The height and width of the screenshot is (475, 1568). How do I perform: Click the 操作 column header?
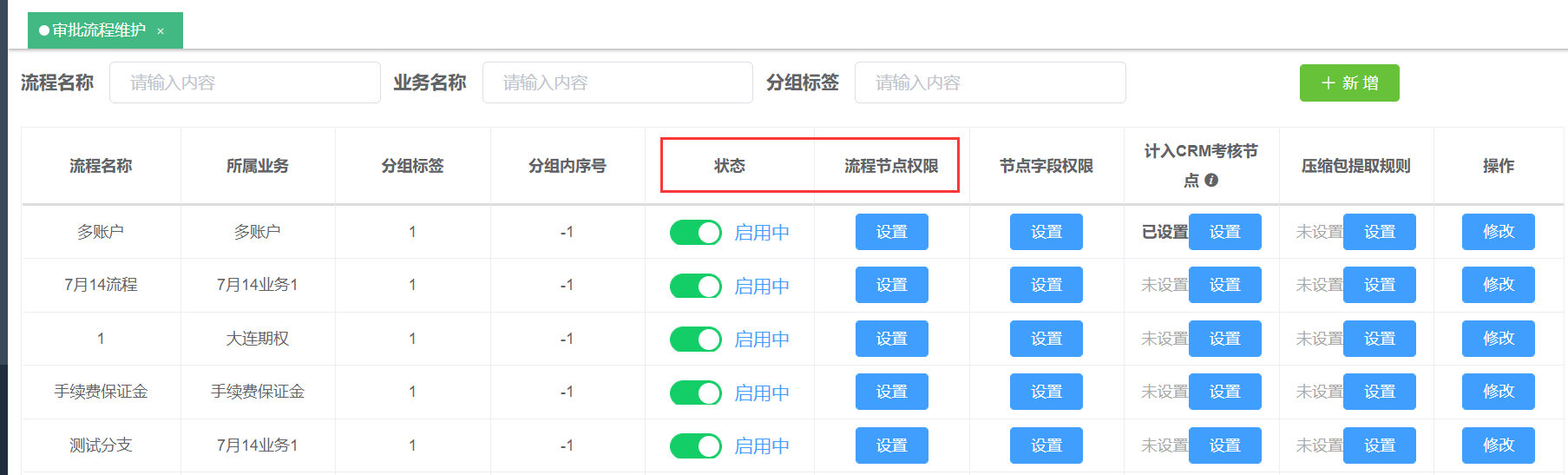(1499, 166)
